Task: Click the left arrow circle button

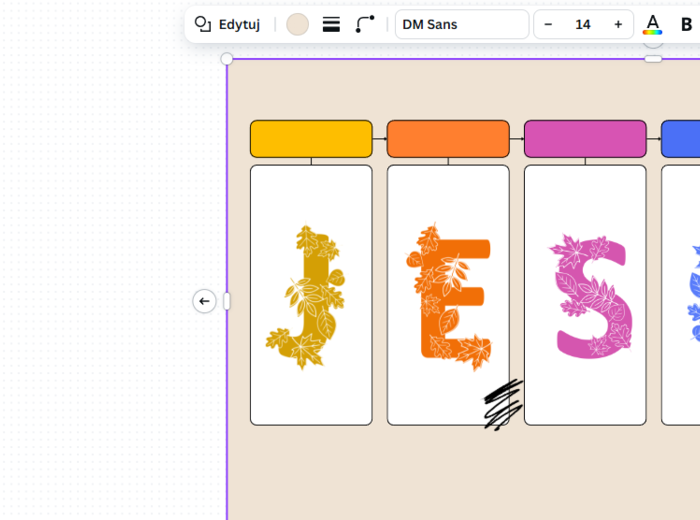Action: [x=204, y=301]
